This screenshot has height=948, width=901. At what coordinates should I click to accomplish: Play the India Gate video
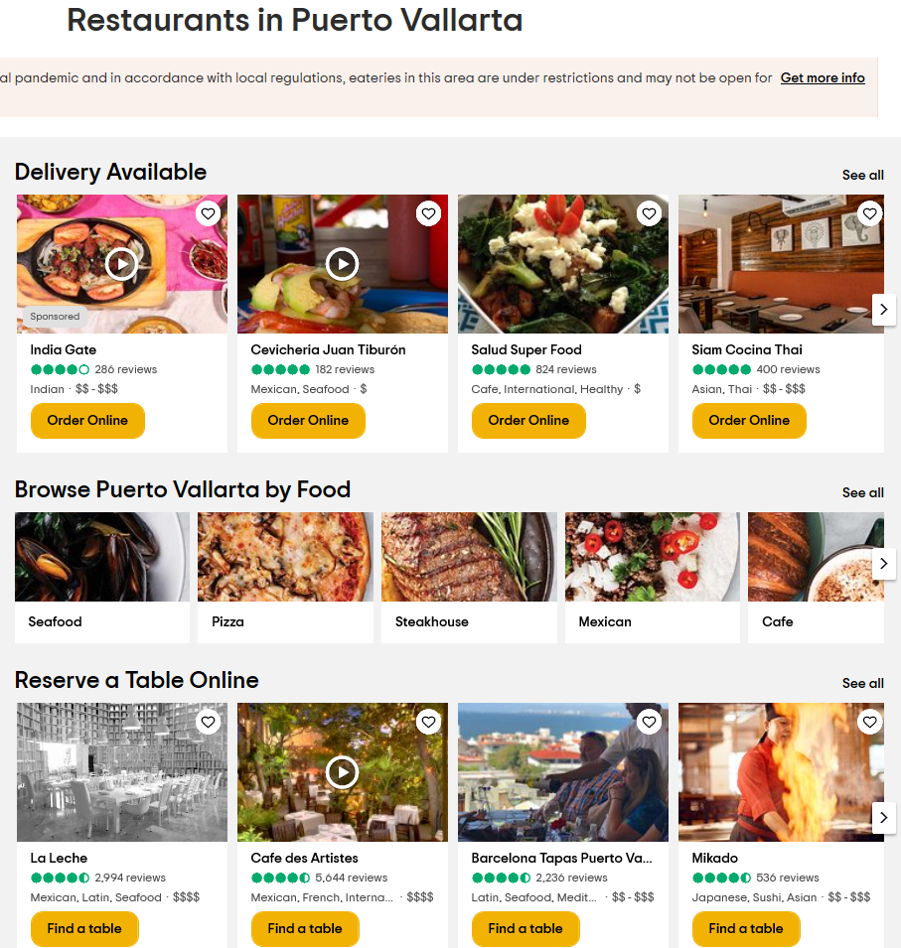(x=122, y=264)
